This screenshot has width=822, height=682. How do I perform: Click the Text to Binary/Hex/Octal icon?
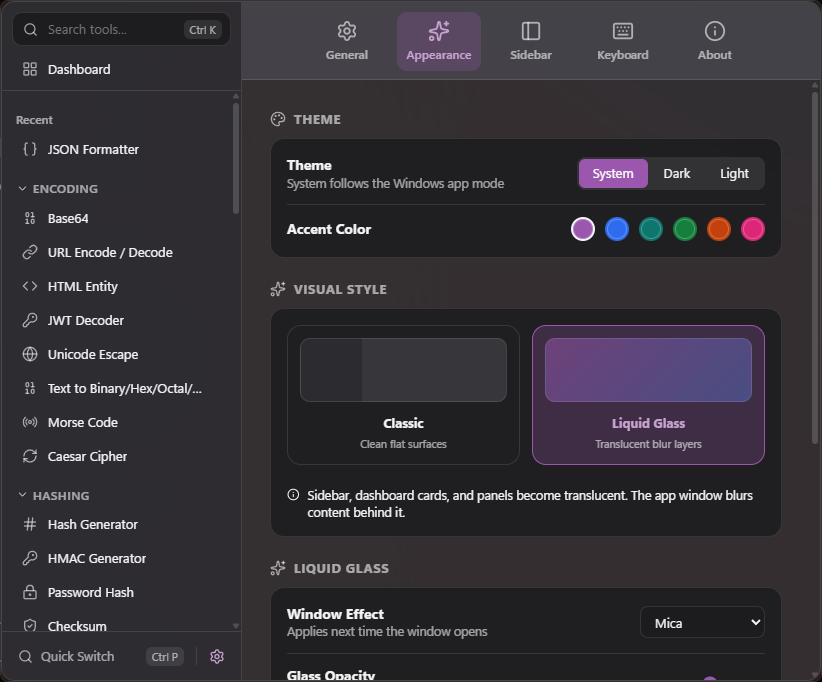click(x=30, y=388)
